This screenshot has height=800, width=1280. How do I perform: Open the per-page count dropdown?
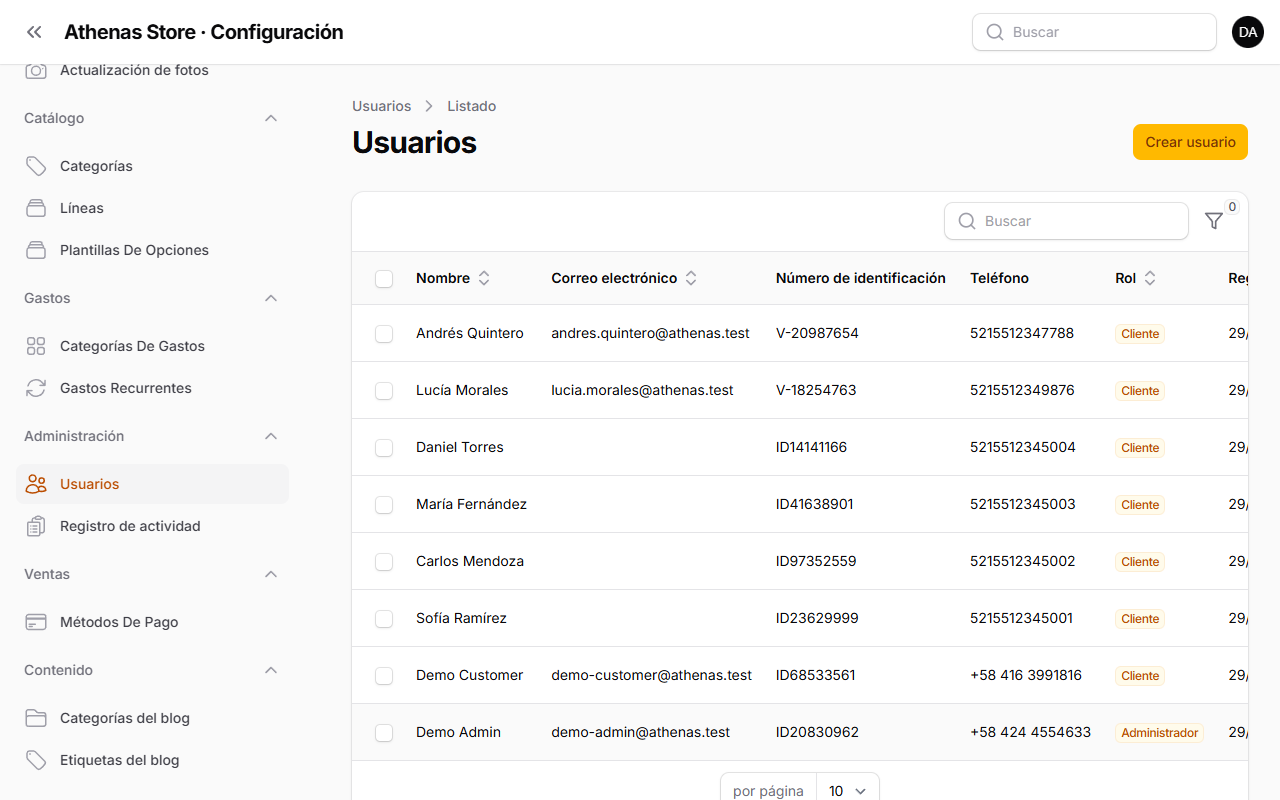coord(848,791)
